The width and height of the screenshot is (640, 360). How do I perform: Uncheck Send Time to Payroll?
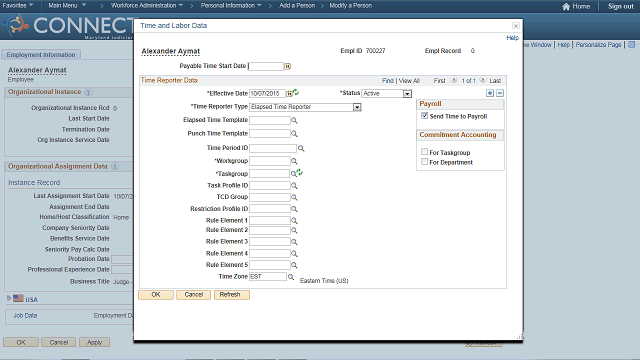[x=424, y=116]
